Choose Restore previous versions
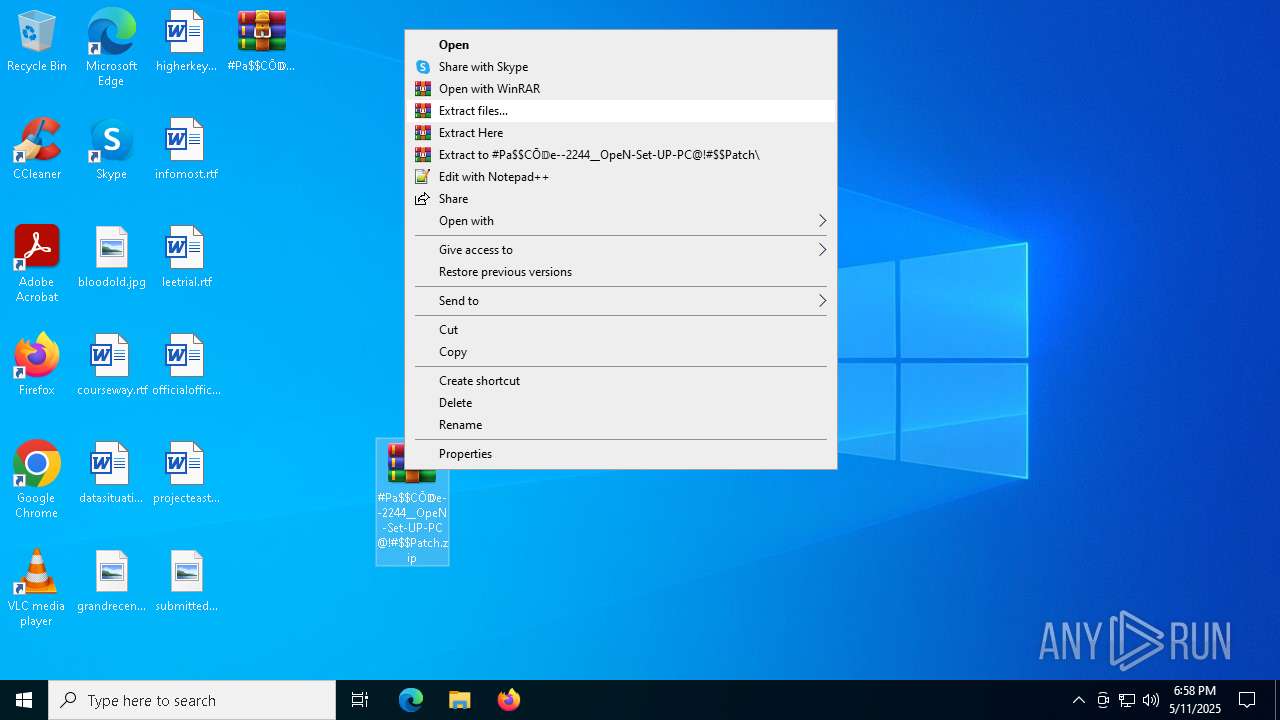 click(x=620, y=272)
